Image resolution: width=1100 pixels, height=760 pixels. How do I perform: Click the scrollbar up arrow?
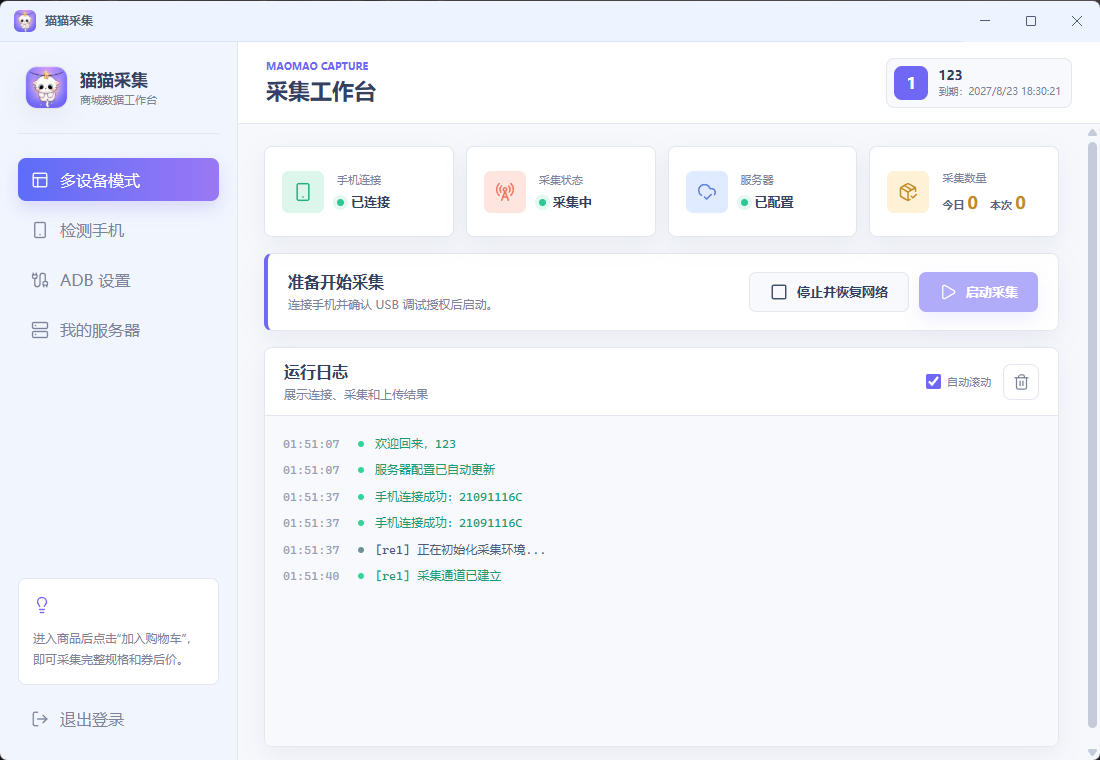click(1092, 133)
